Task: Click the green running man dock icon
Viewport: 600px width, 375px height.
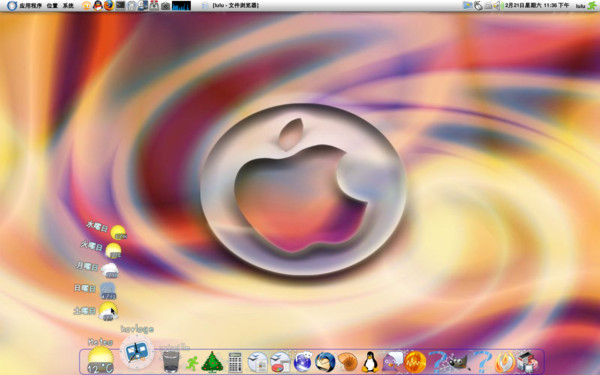Action: pos(192,362)
